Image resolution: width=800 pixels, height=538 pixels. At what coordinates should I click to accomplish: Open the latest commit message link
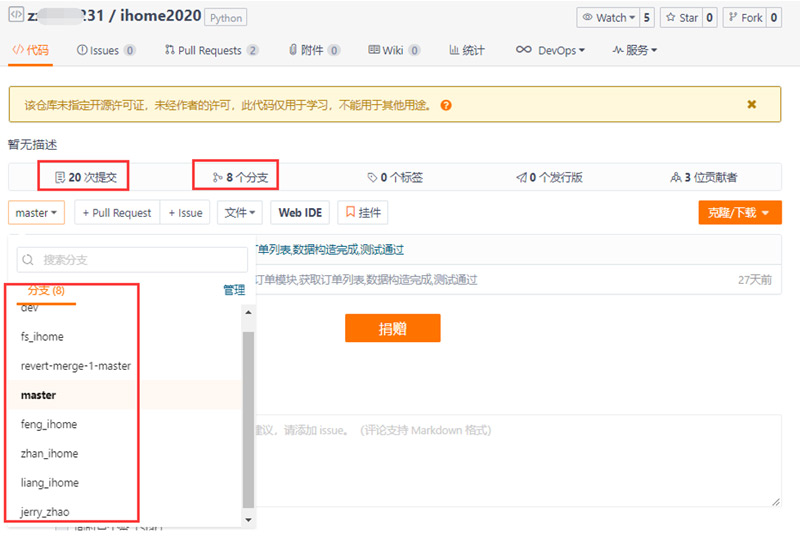click(330, 250)
